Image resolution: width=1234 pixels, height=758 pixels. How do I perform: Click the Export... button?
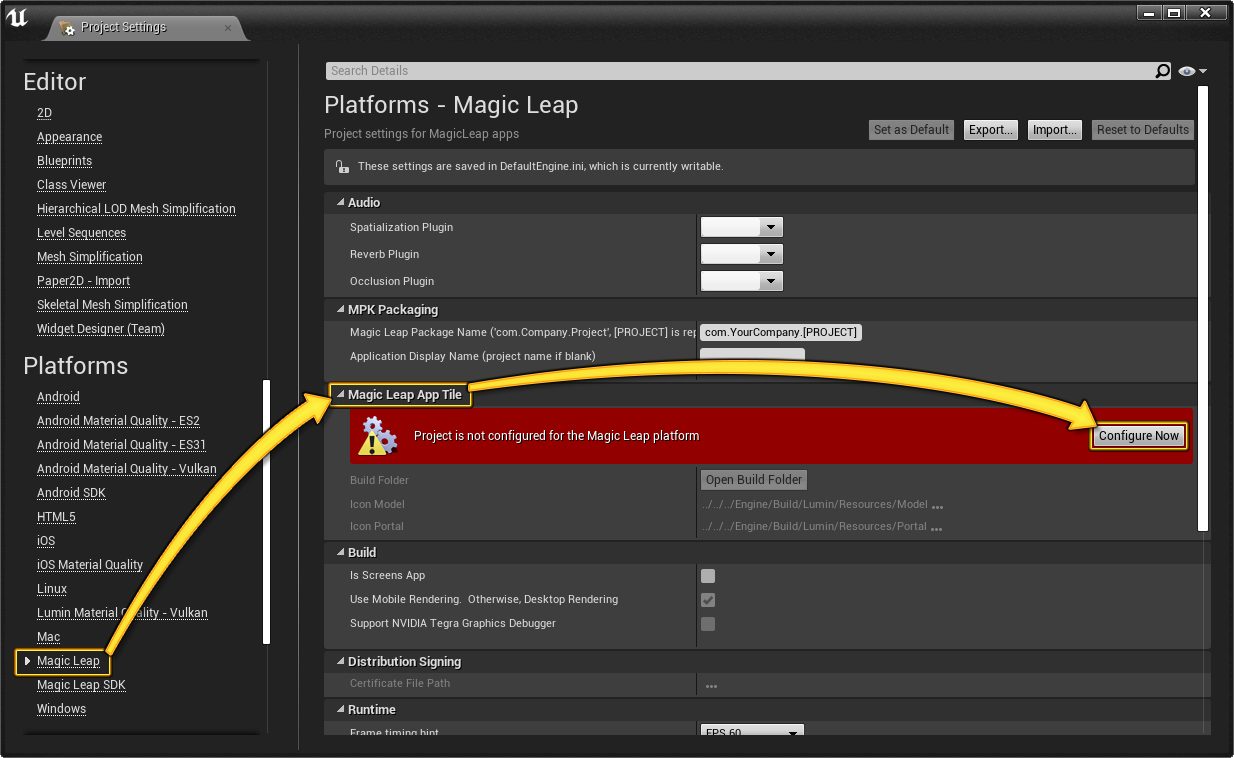(x=991, y=130)
